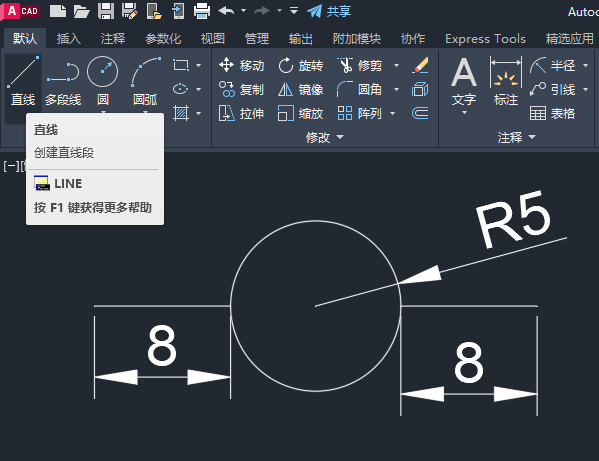599x461 pixels.
Task: Expand the Annotation (注释) panel
Action: tap(516, 137)
